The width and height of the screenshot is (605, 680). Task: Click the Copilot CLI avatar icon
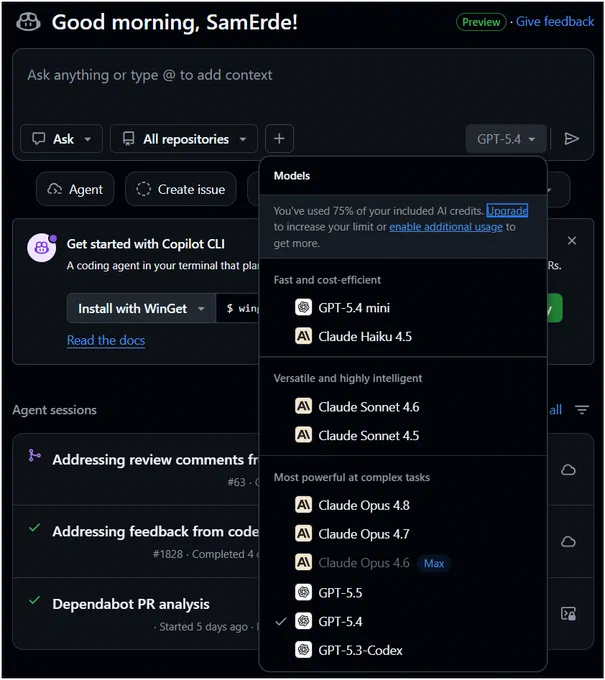pos(42,248)
